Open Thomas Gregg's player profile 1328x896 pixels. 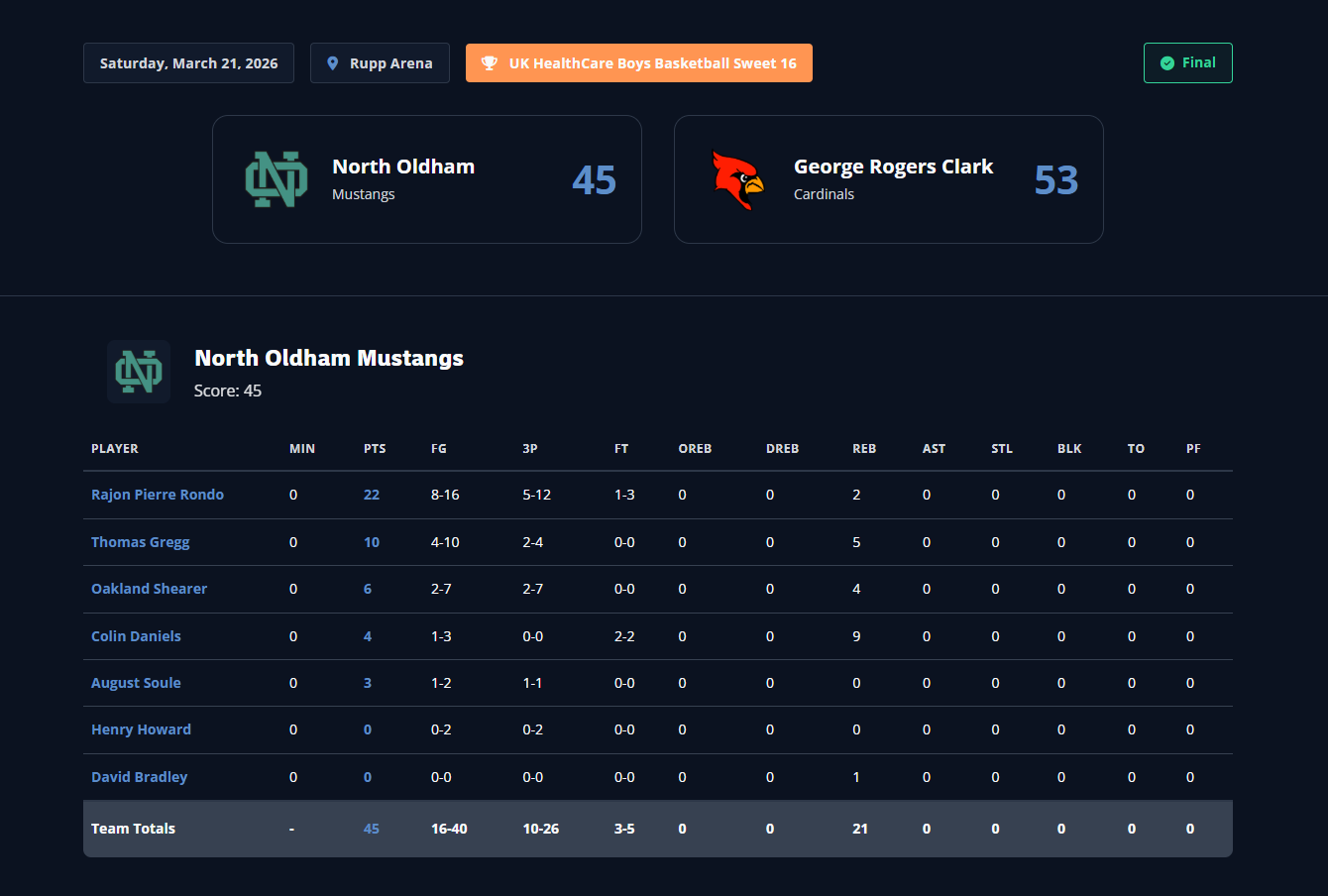[140, 542]
